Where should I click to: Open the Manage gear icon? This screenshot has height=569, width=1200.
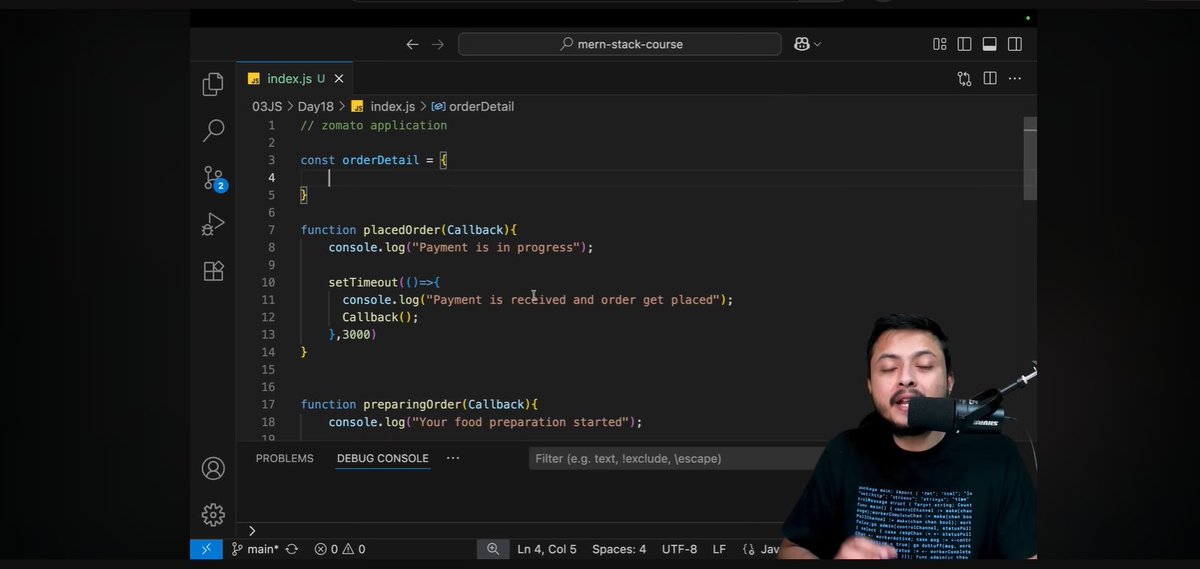[x=213, y=515]
